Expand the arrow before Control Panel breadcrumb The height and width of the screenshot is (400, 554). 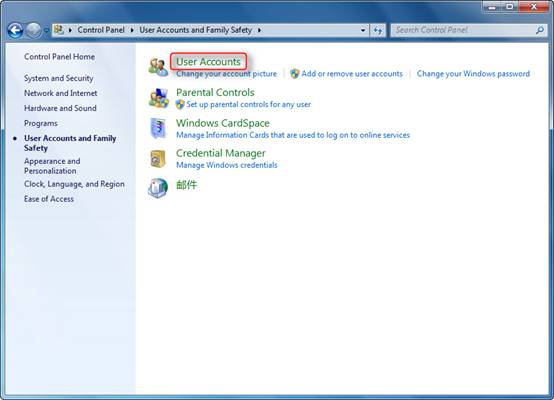click(70, 30)
